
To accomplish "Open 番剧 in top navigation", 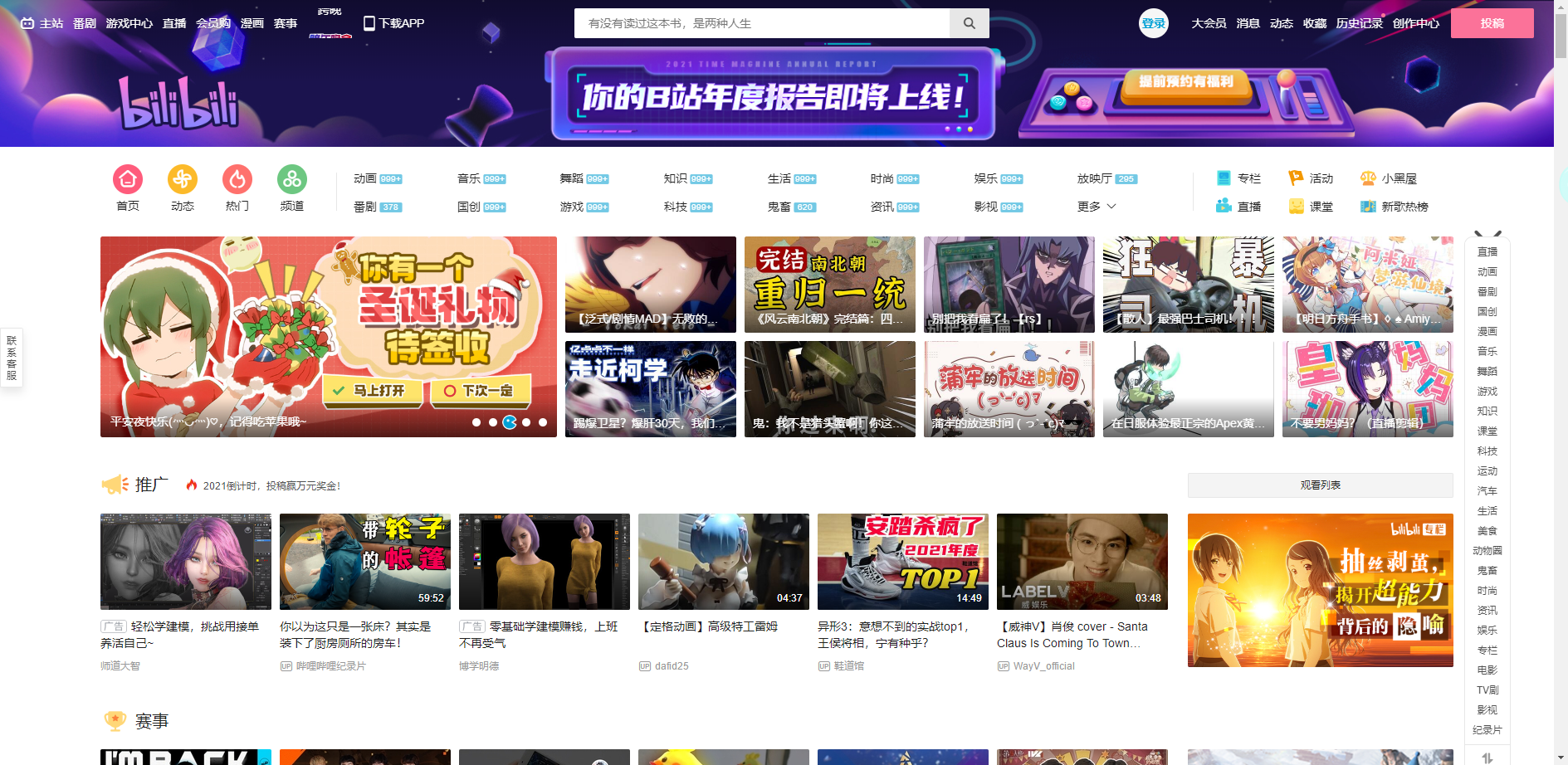I will click(85, 23).
